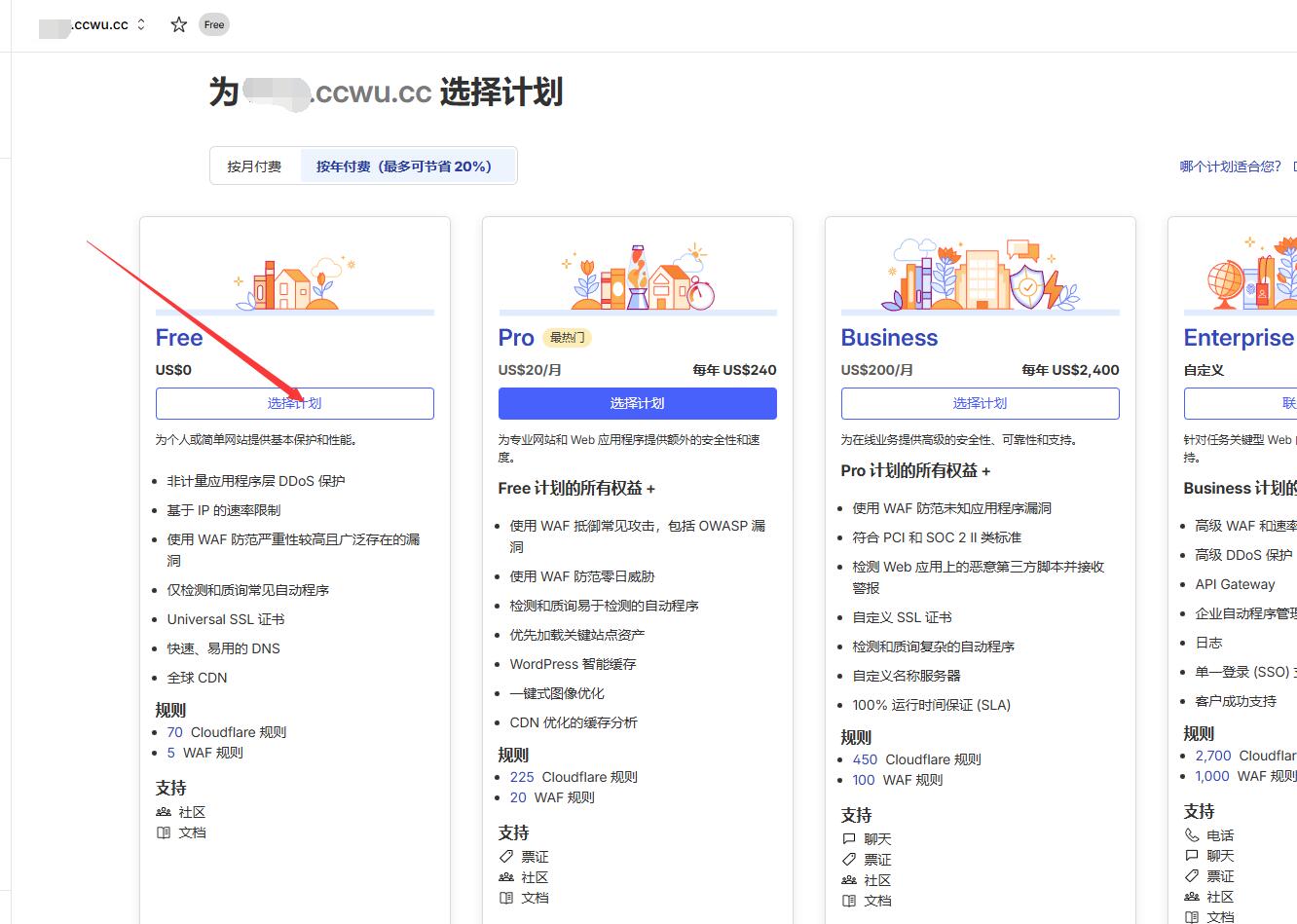Click the 聊天 chat icon in Enterprise support
Image resolution: width=1297 pixels, height=924 pixels.
coord(1192,856)
